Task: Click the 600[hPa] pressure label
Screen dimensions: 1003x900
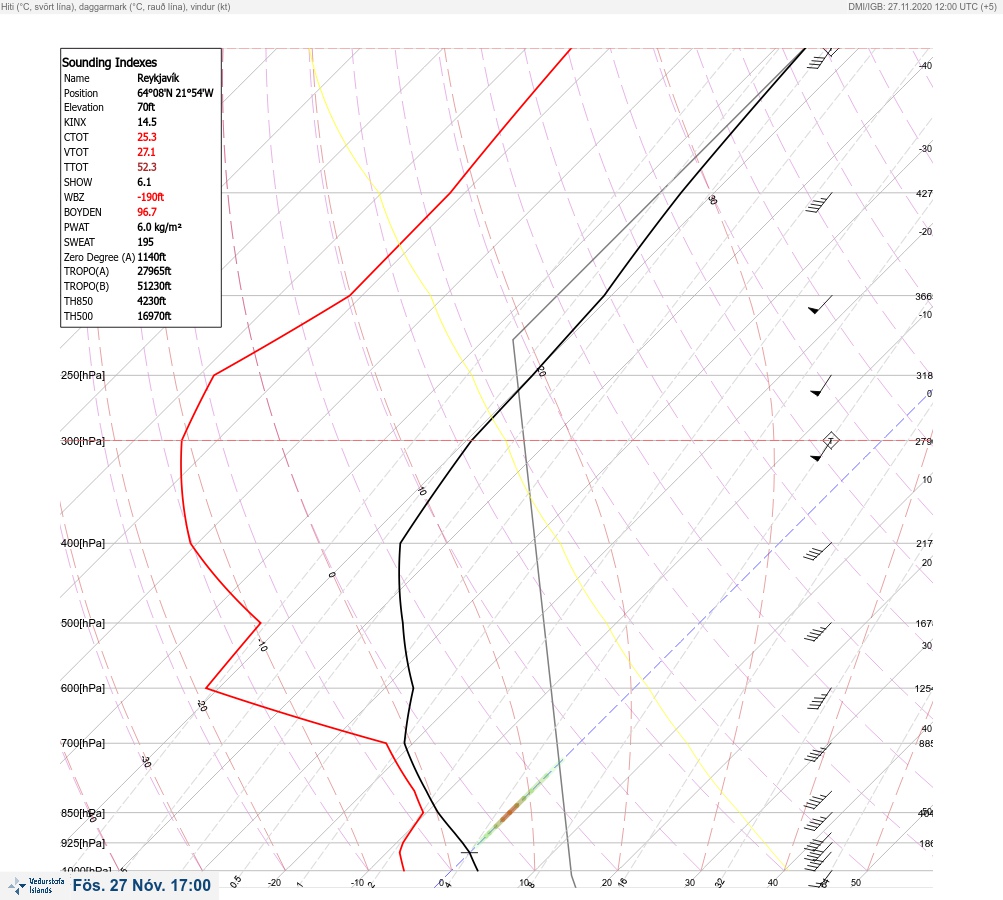Action: point(83,689)
